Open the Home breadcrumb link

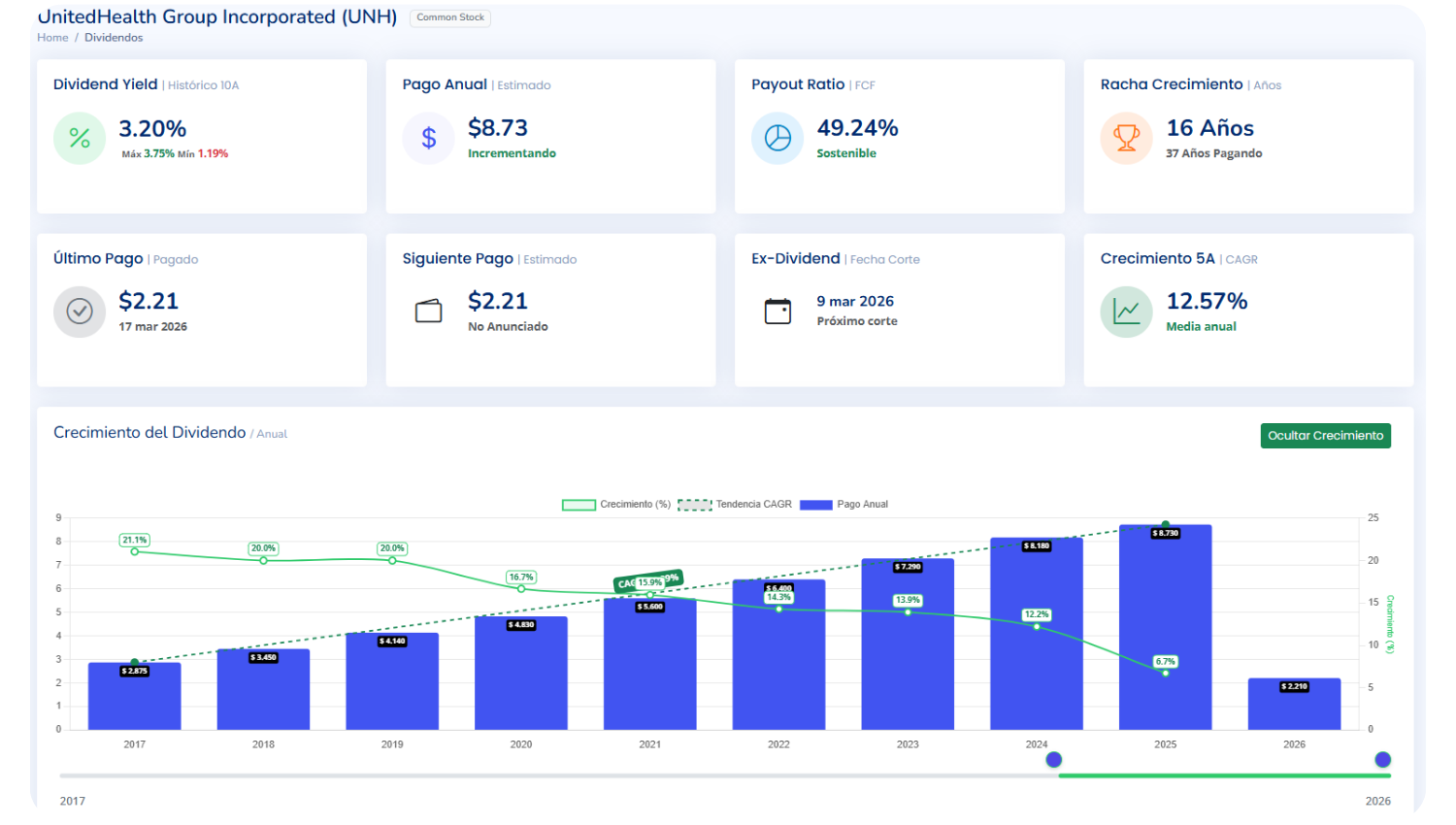(x=52, y=37)
